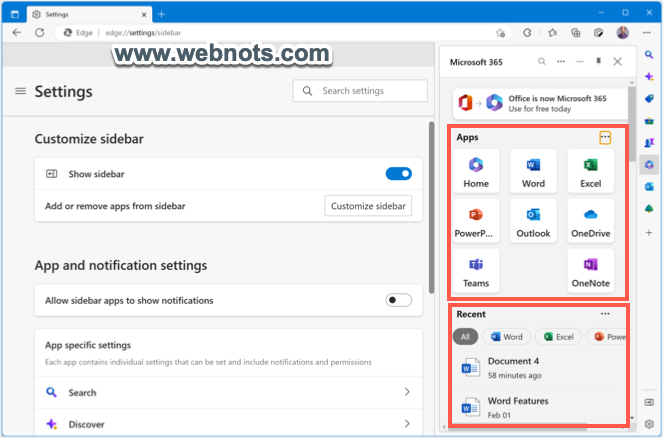Open the Apps section more options menu
The image size is (663, 438).
[x=605, y=137]
